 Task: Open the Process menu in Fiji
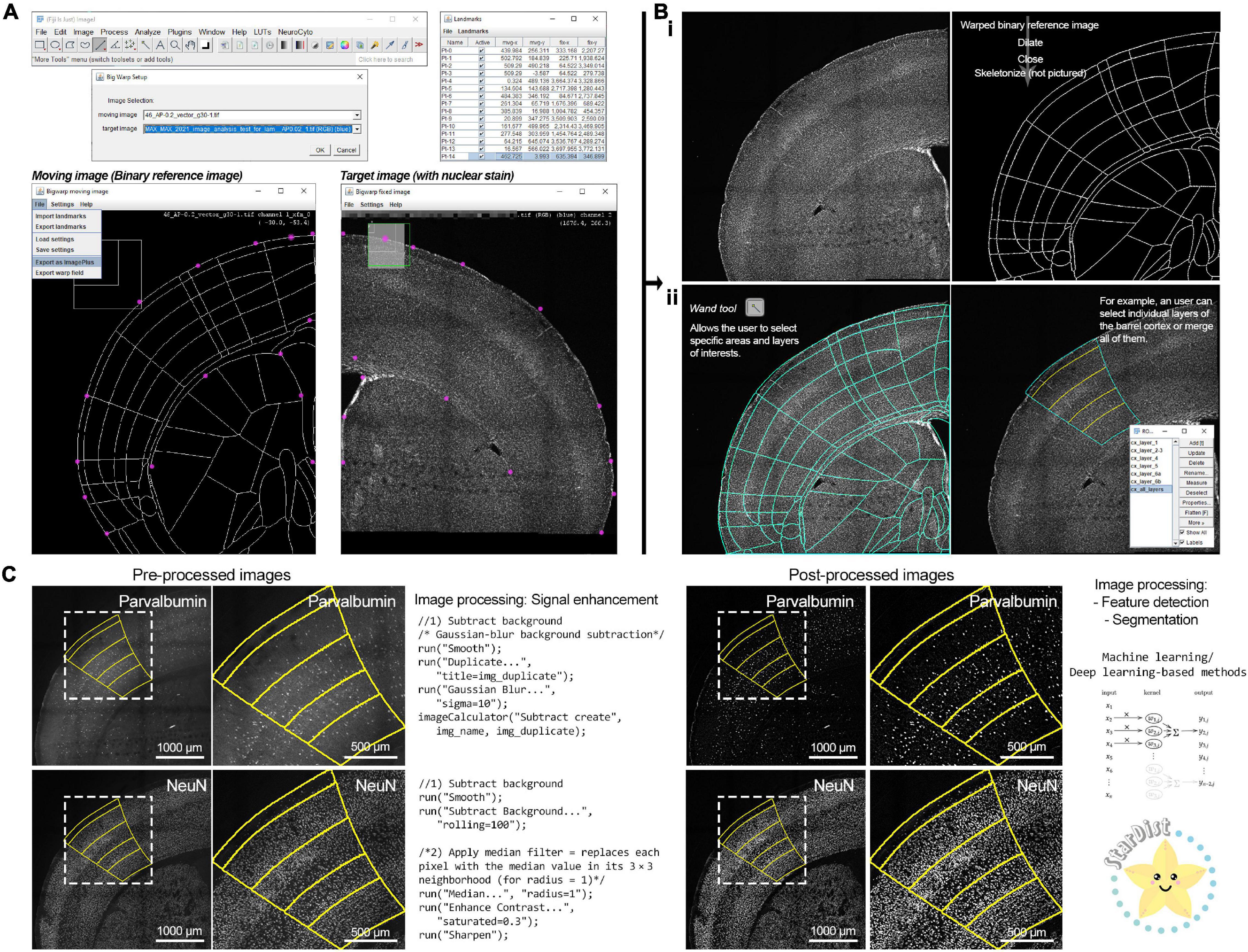click(x=114, y=32)
